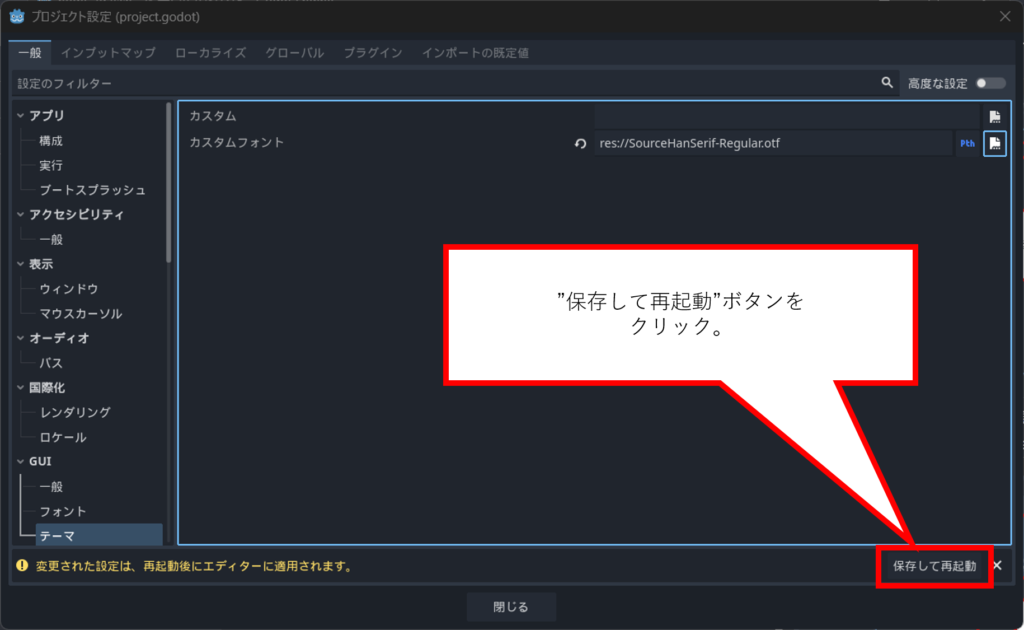This screenshot has width=1024, height=630.
Task: Click the settings tree vertical scrollbar
Action: point(168,180)
